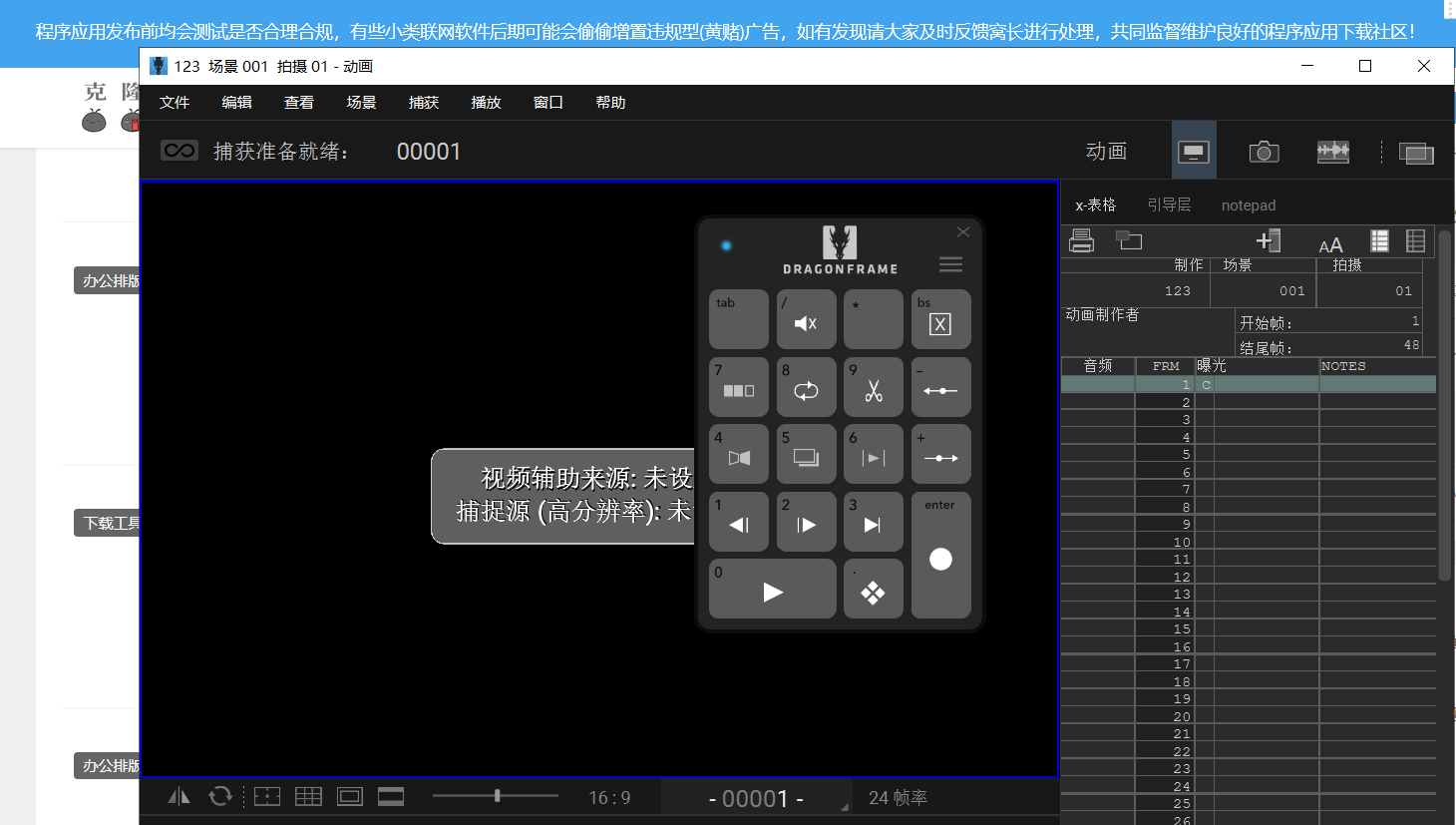Image resolution: width=1456 pixels, height=825 pixels.
Task: Click keypad key 4 bowtie toggle icon
Action: [x=739, y=454]
